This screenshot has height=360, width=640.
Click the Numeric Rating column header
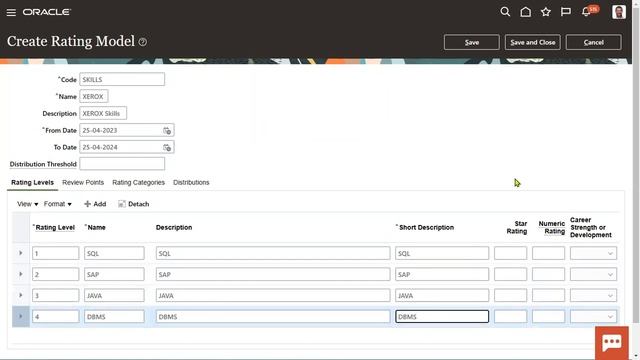coord(552,227)
